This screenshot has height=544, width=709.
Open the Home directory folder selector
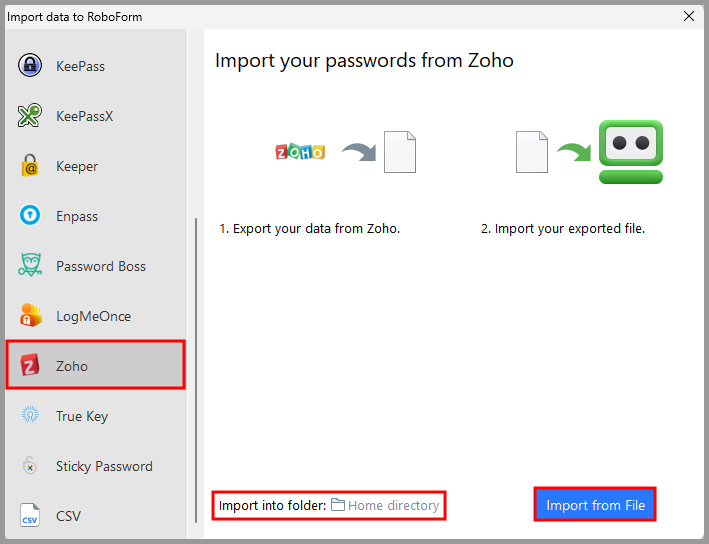click(392, 506)
